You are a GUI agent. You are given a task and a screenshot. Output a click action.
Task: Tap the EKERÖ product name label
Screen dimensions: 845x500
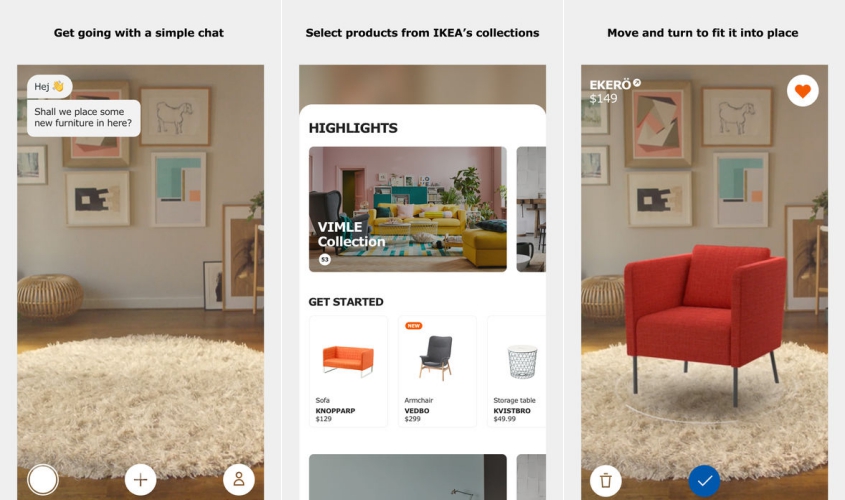pyautogui.click(x=609, y=85)
